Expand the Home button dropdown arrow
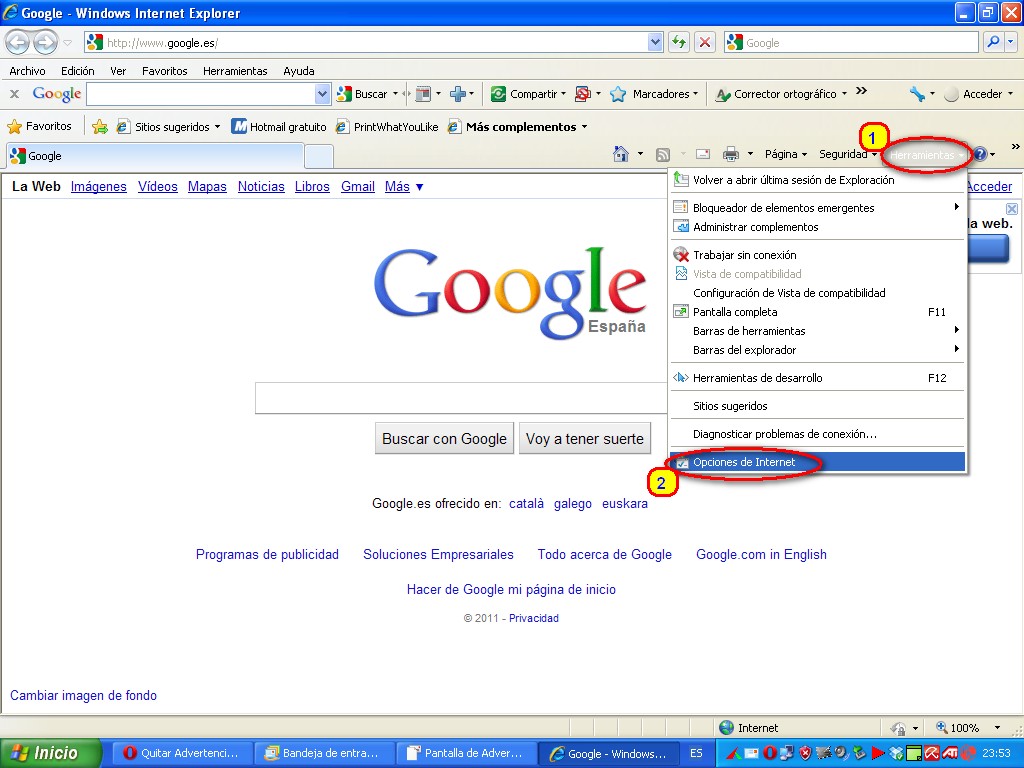Image resolution: width=1024 pixels, height=768 pixels. click(x=640, y=154)
